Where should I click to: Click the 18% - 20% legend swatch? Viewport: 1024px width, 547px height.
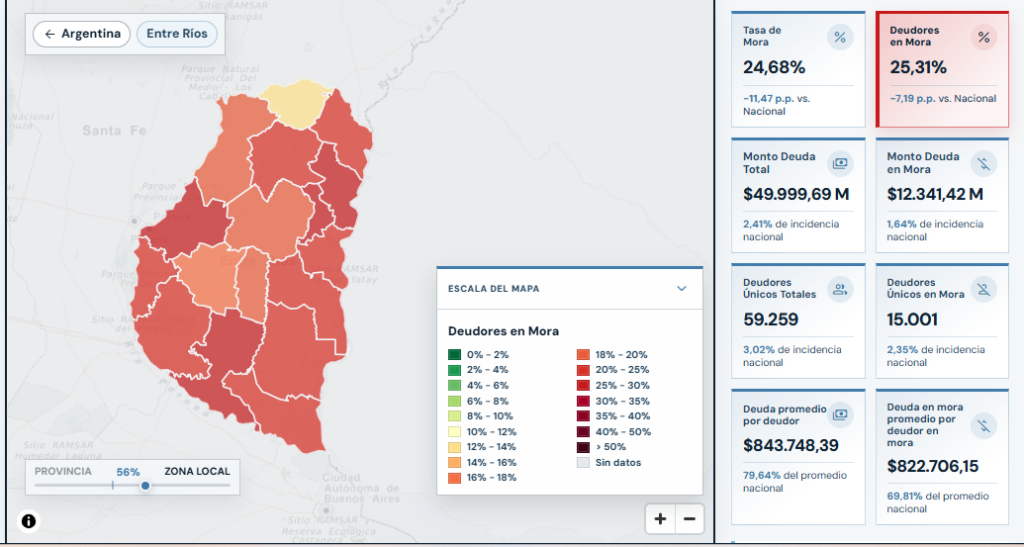pos(583,355)
